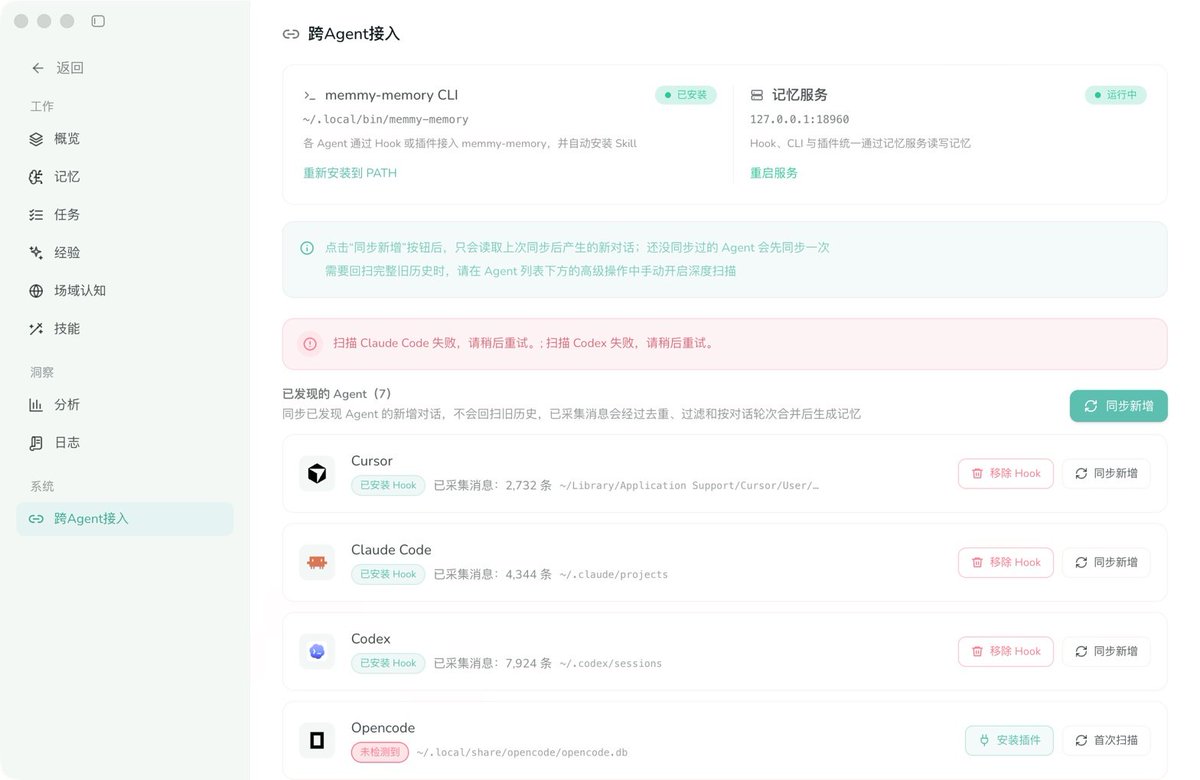Click 已发现的 Agent (7) heading

(x=337, y=394)
